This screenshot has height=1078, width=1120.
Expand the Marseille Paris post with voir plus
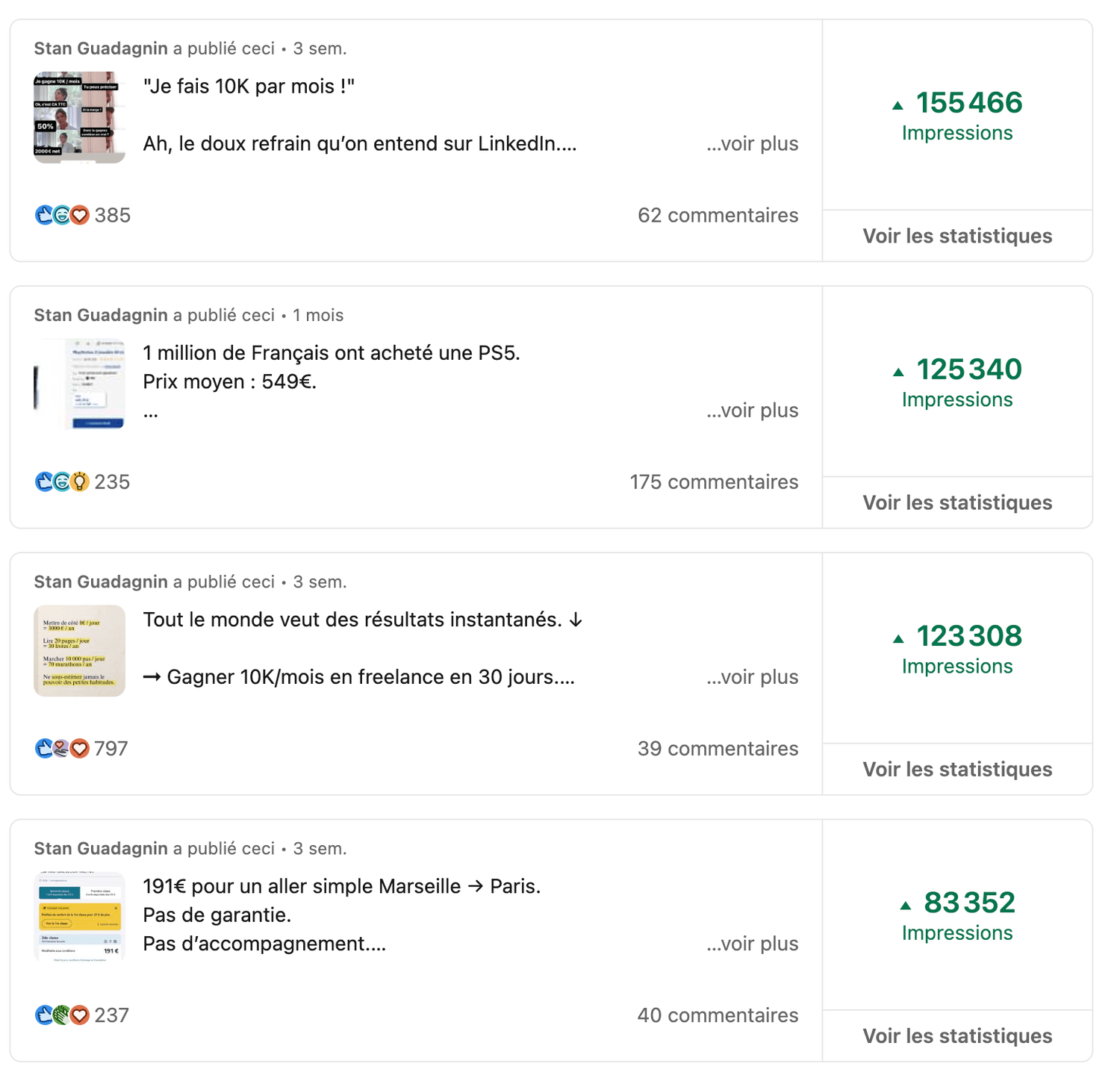752,944
